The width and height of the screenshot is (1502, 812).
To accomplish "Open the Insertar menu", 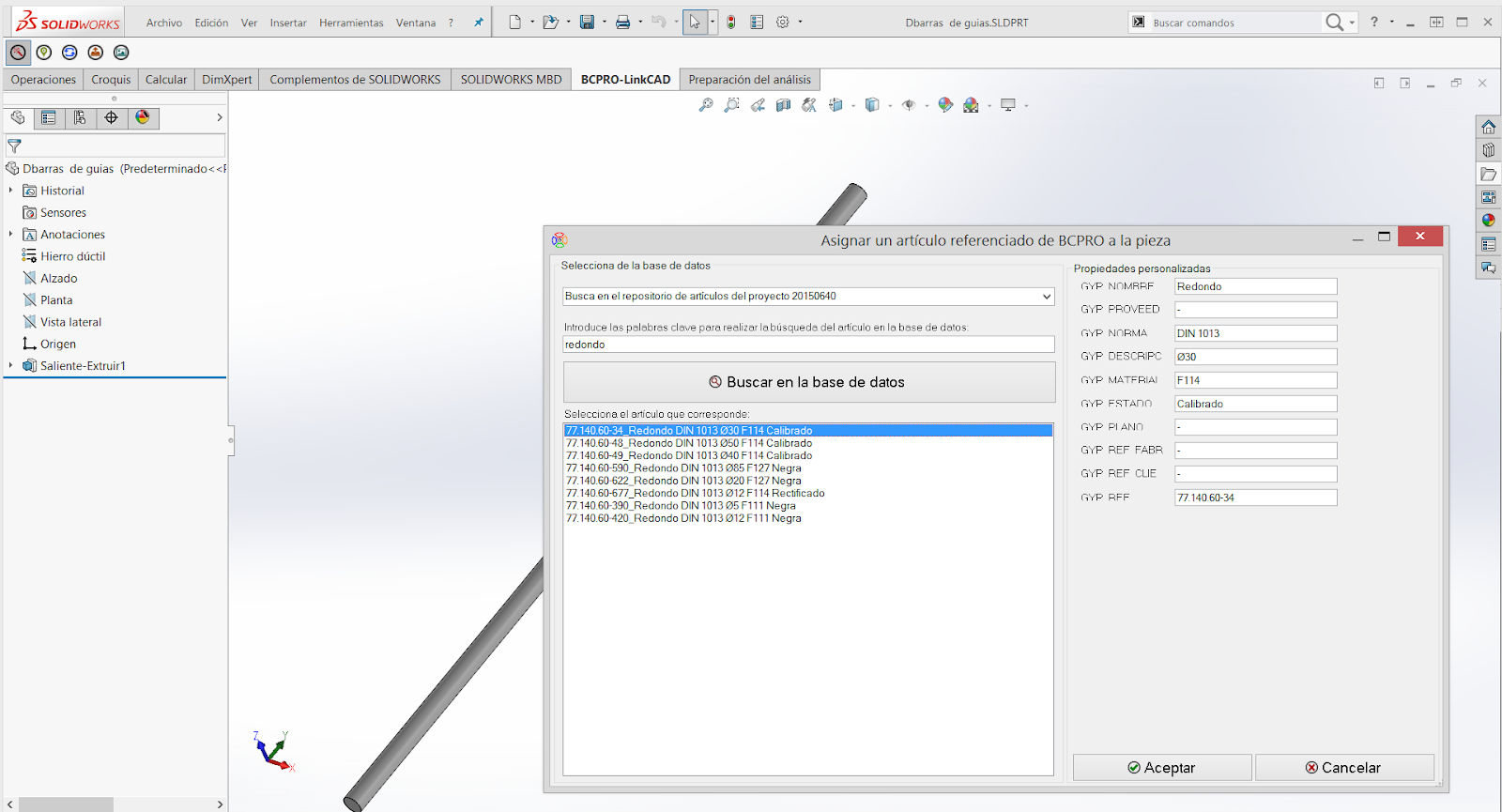I will [x=288, y=23].
